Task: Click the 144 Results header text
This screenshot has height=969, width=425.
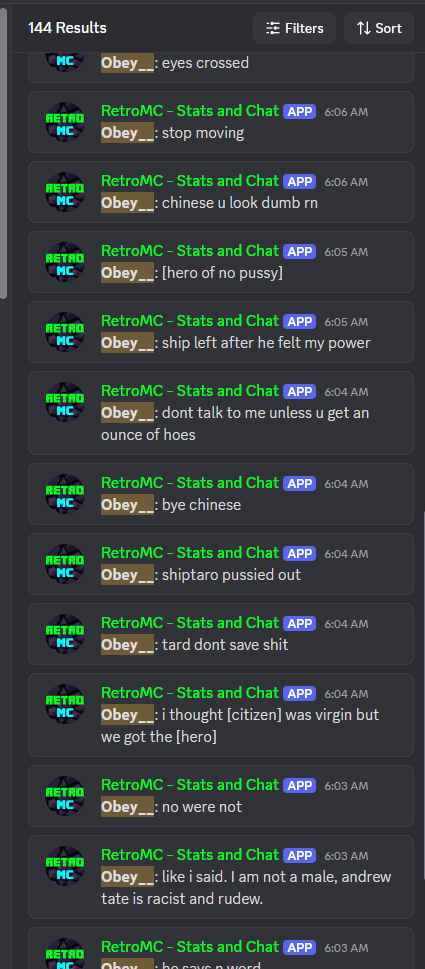Action: 67,28
